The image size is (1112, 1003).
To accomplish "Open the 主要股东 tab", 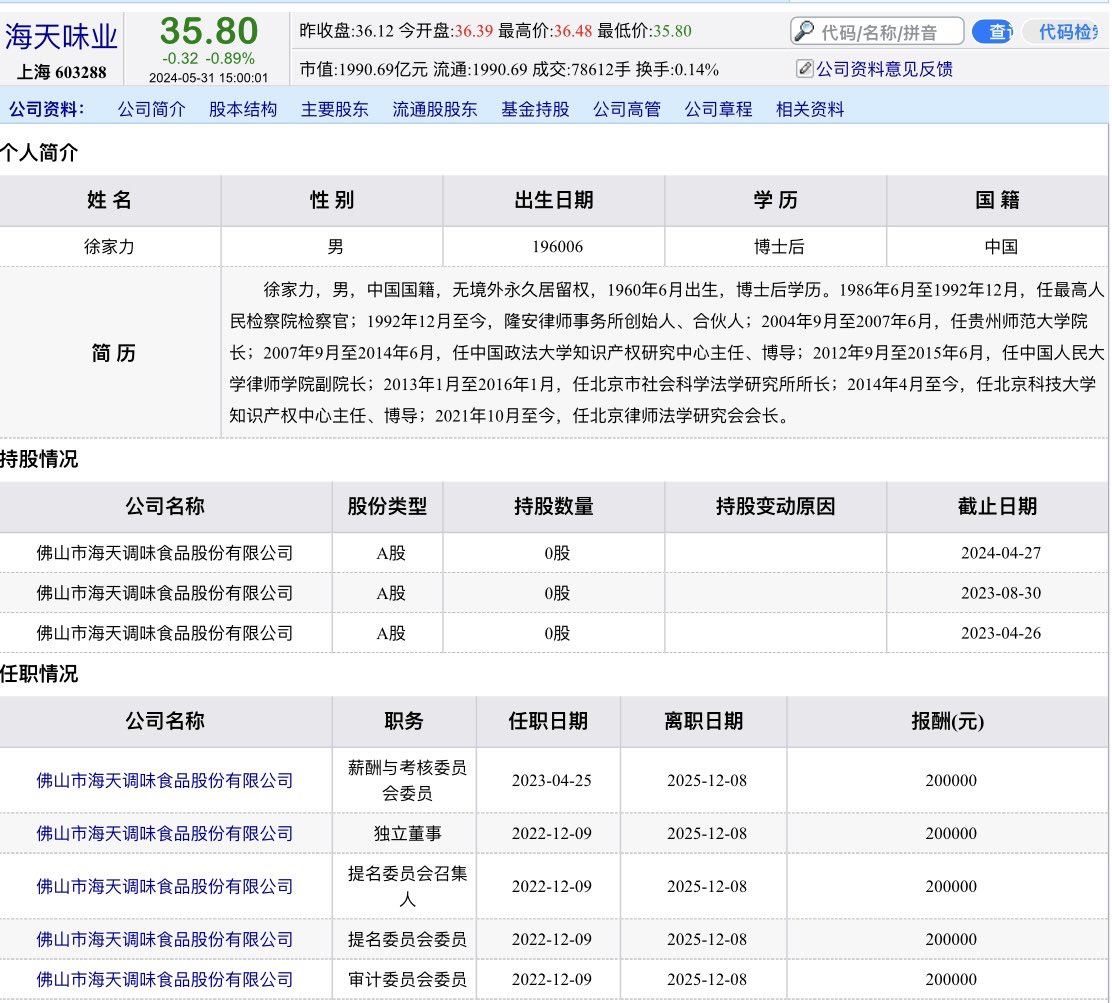I will click(x=335, y=109).
